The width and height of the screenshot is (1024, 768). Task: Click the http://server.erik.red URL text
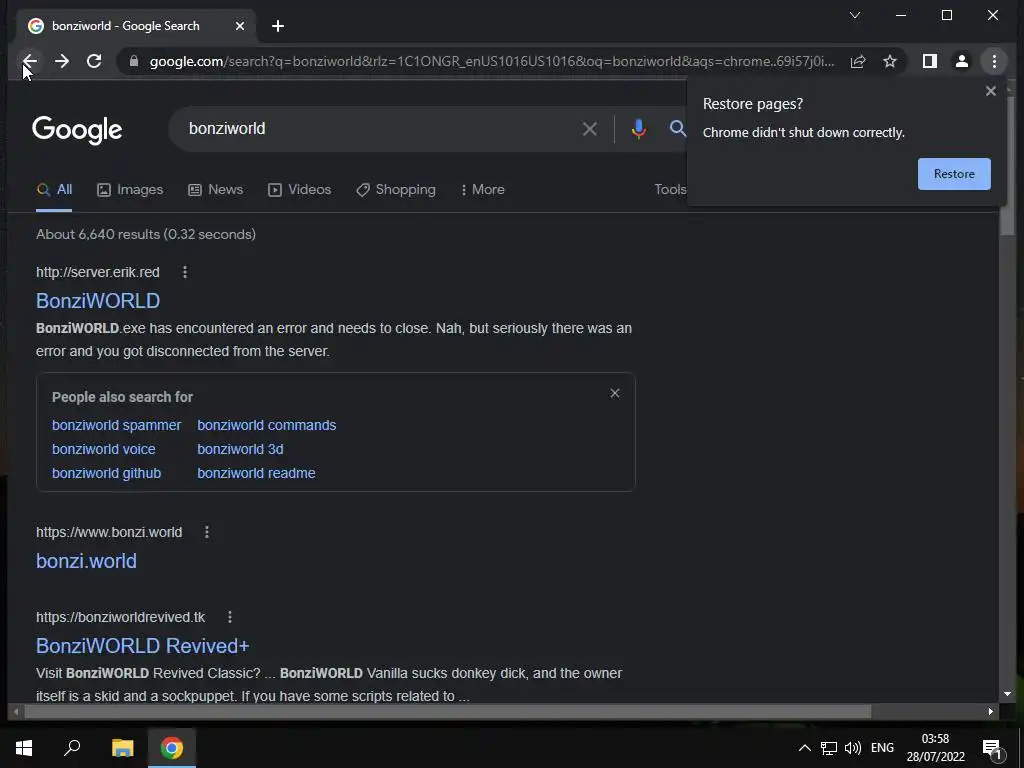click(98, 272)
